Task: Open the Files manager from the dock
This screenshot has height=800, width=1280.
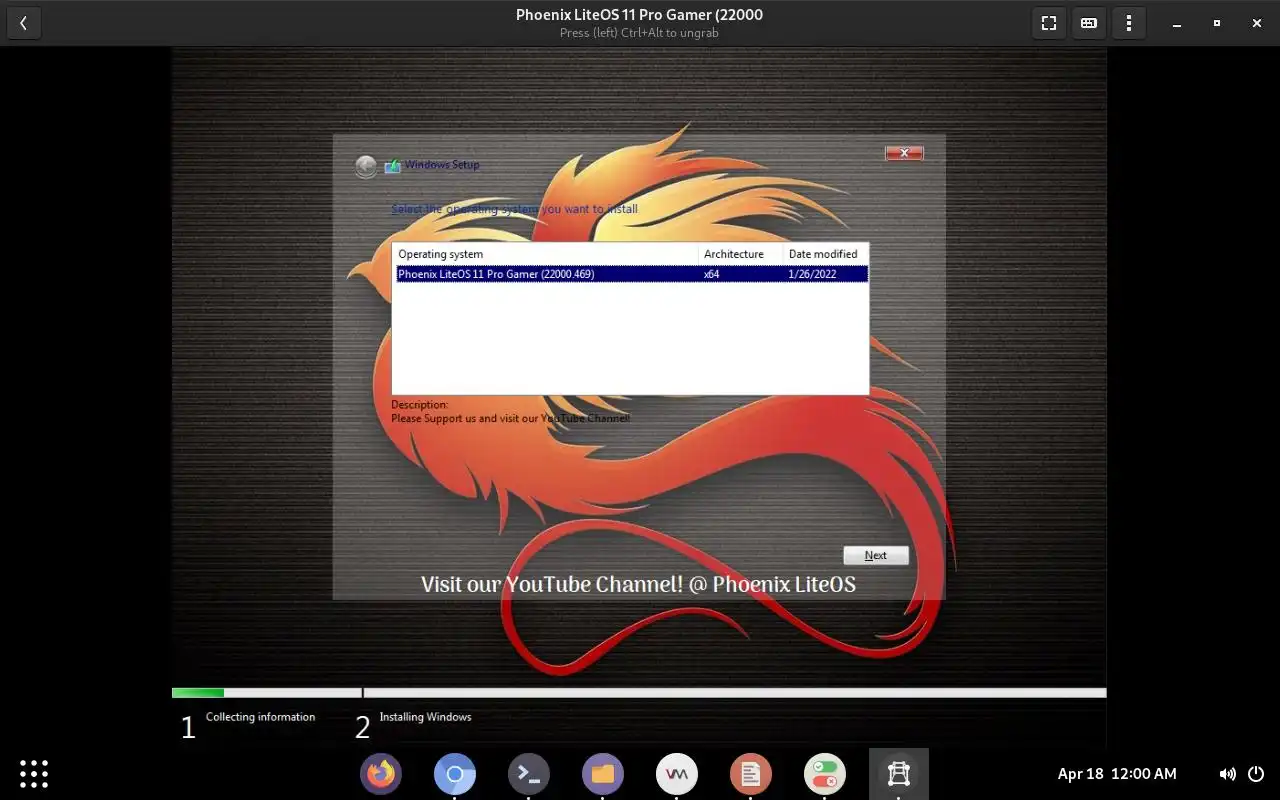Action: coord(603,774)
